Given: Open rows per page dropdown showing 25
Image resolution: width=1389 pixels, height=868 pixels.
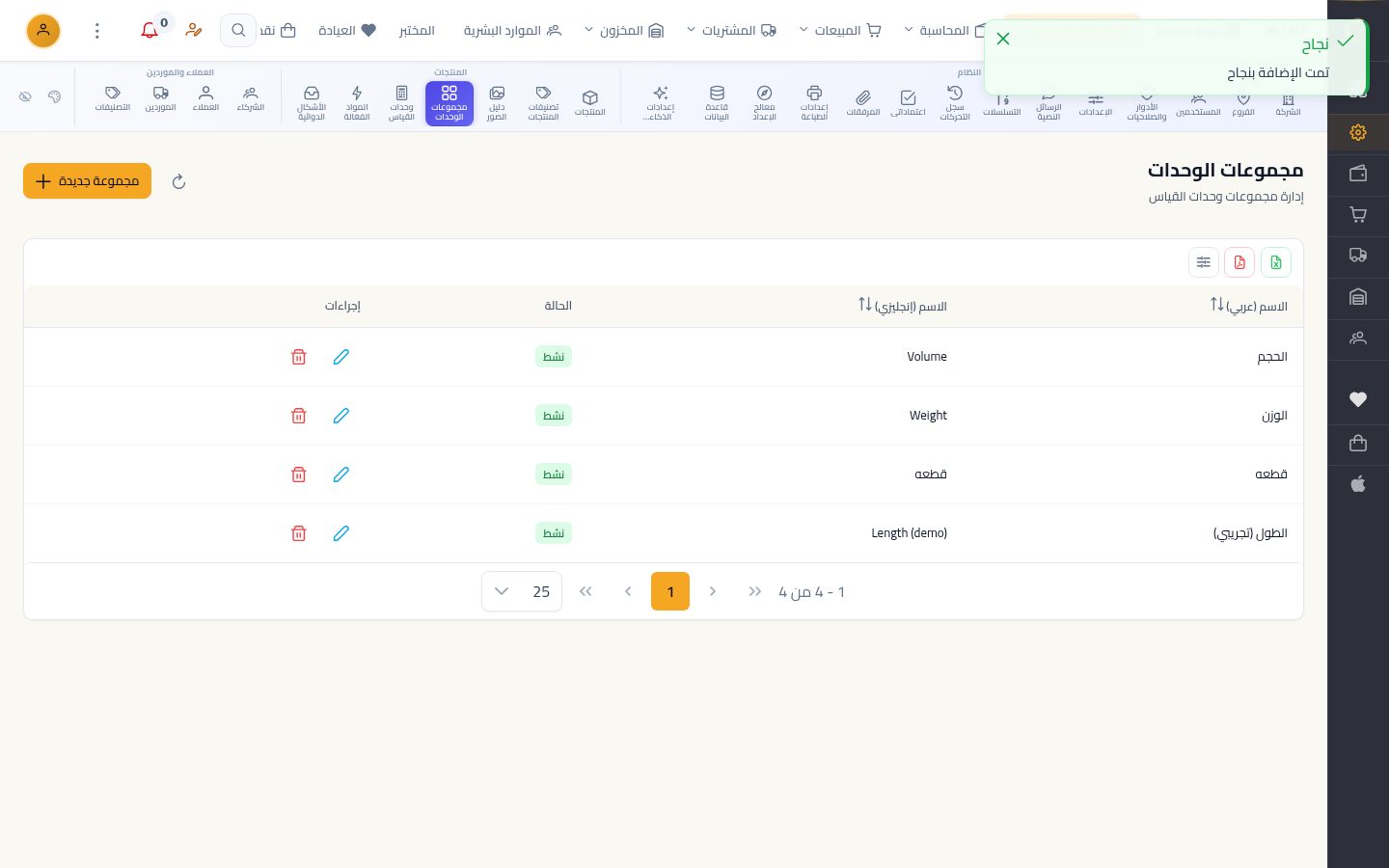Looking at the screenshot, I should pyautogui.click(x=522, y=591).
